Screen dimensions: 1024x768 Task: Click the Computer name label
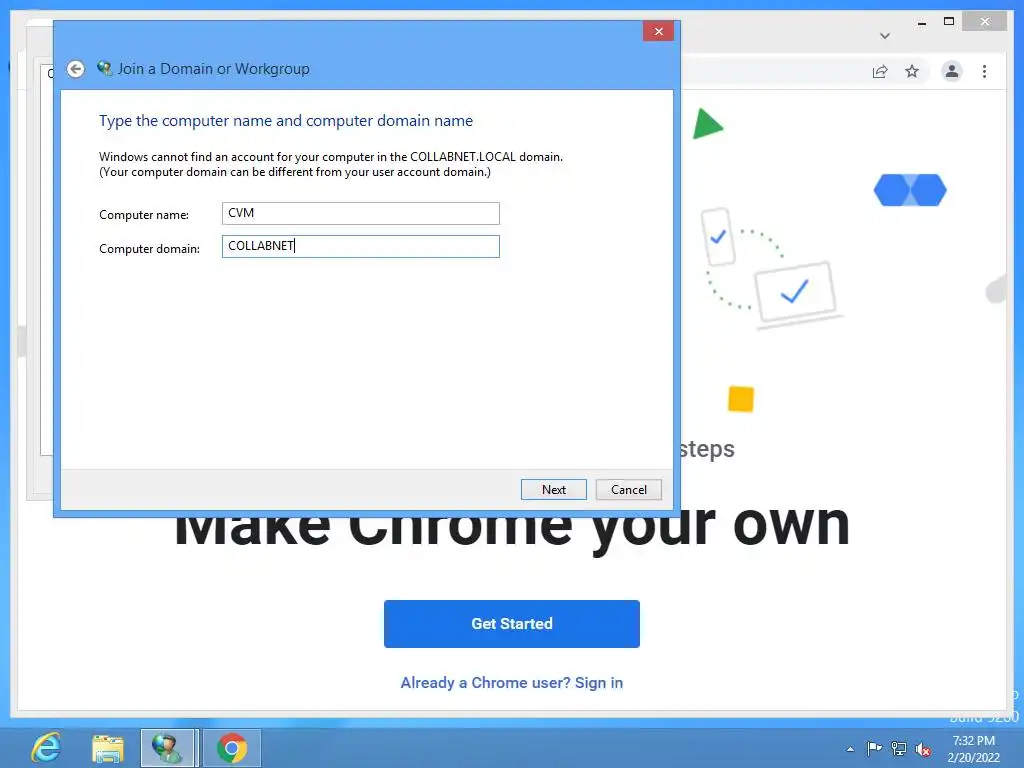144,215
